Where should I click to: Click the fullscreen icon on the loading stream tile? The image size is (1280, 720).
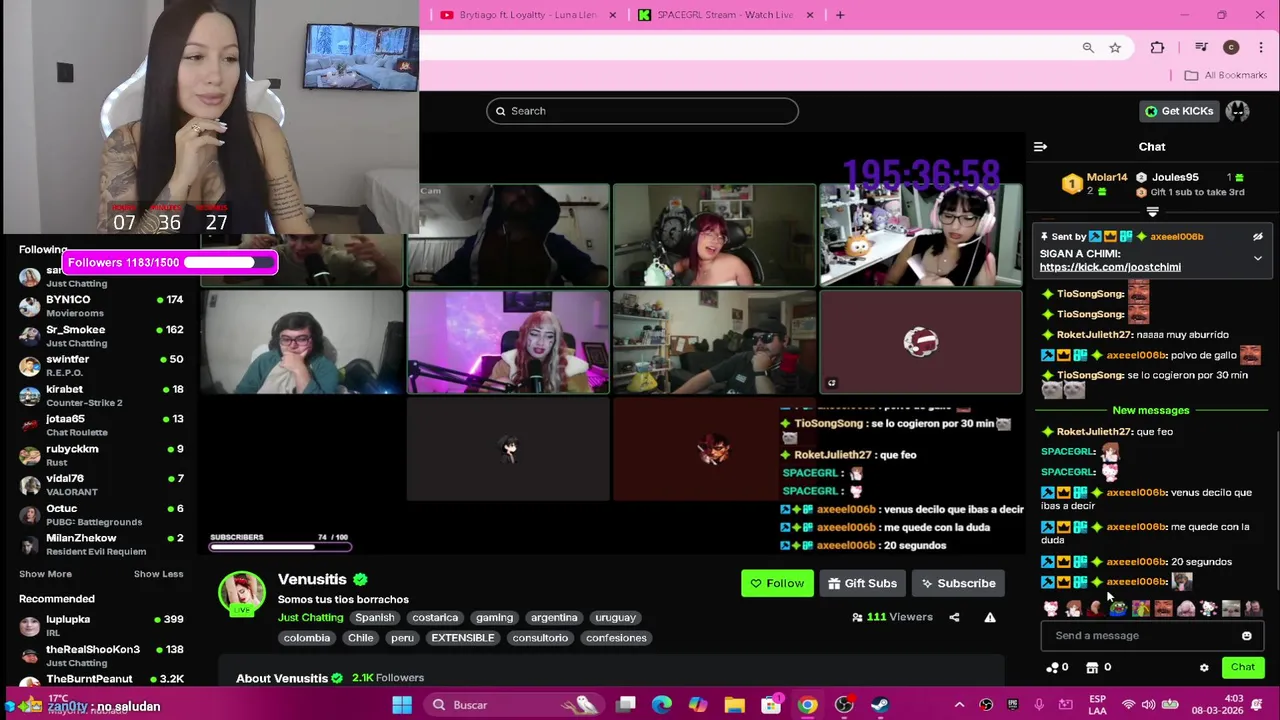click(x=831, y=383)
